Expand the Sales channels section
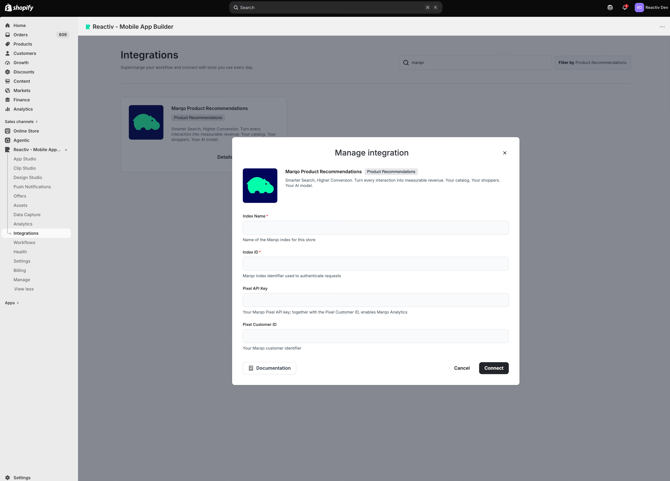 (21, 122)
